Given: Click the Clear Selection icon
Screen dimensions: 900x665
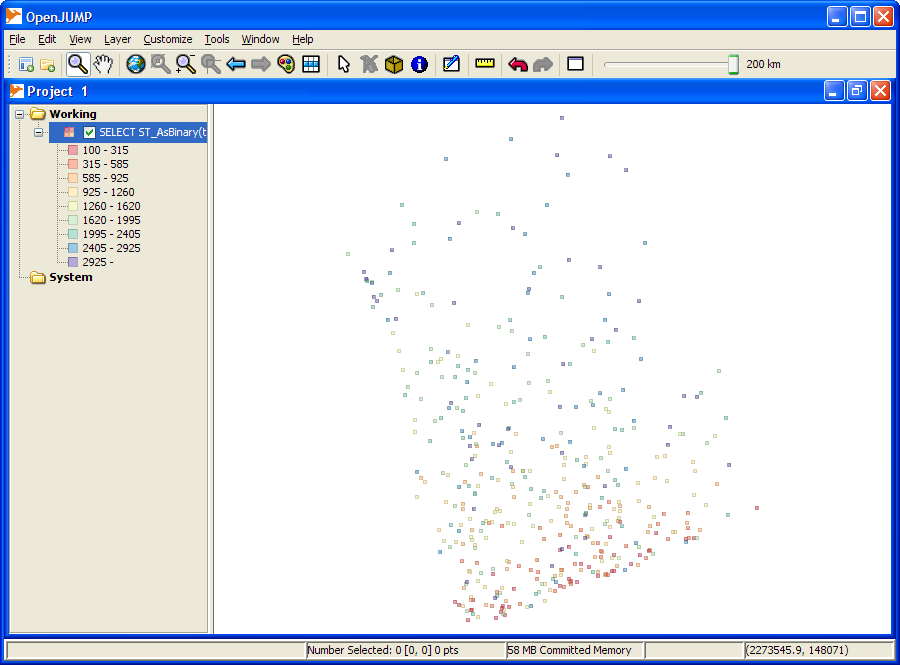Looking at the screenshot, I should click(369, 64).
